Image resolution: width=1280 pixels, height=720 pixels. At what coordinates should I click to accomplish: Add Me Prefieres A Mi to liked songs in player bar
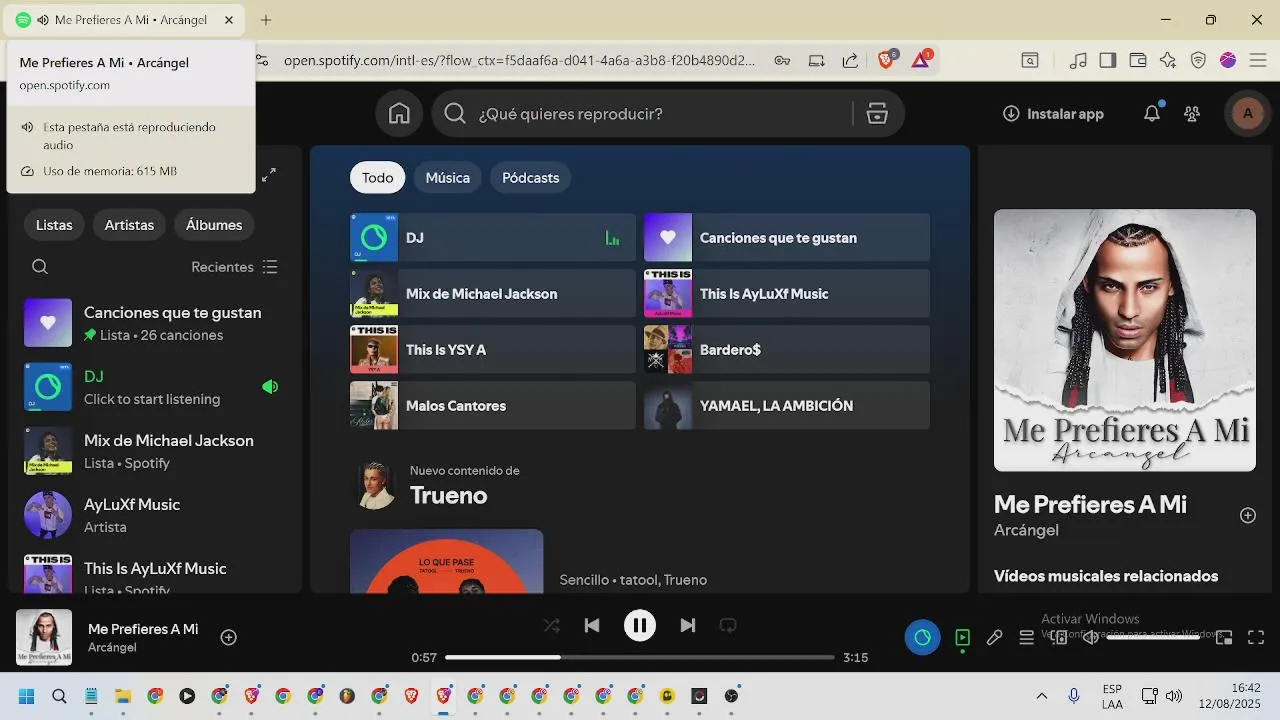[x=229, y=637]
